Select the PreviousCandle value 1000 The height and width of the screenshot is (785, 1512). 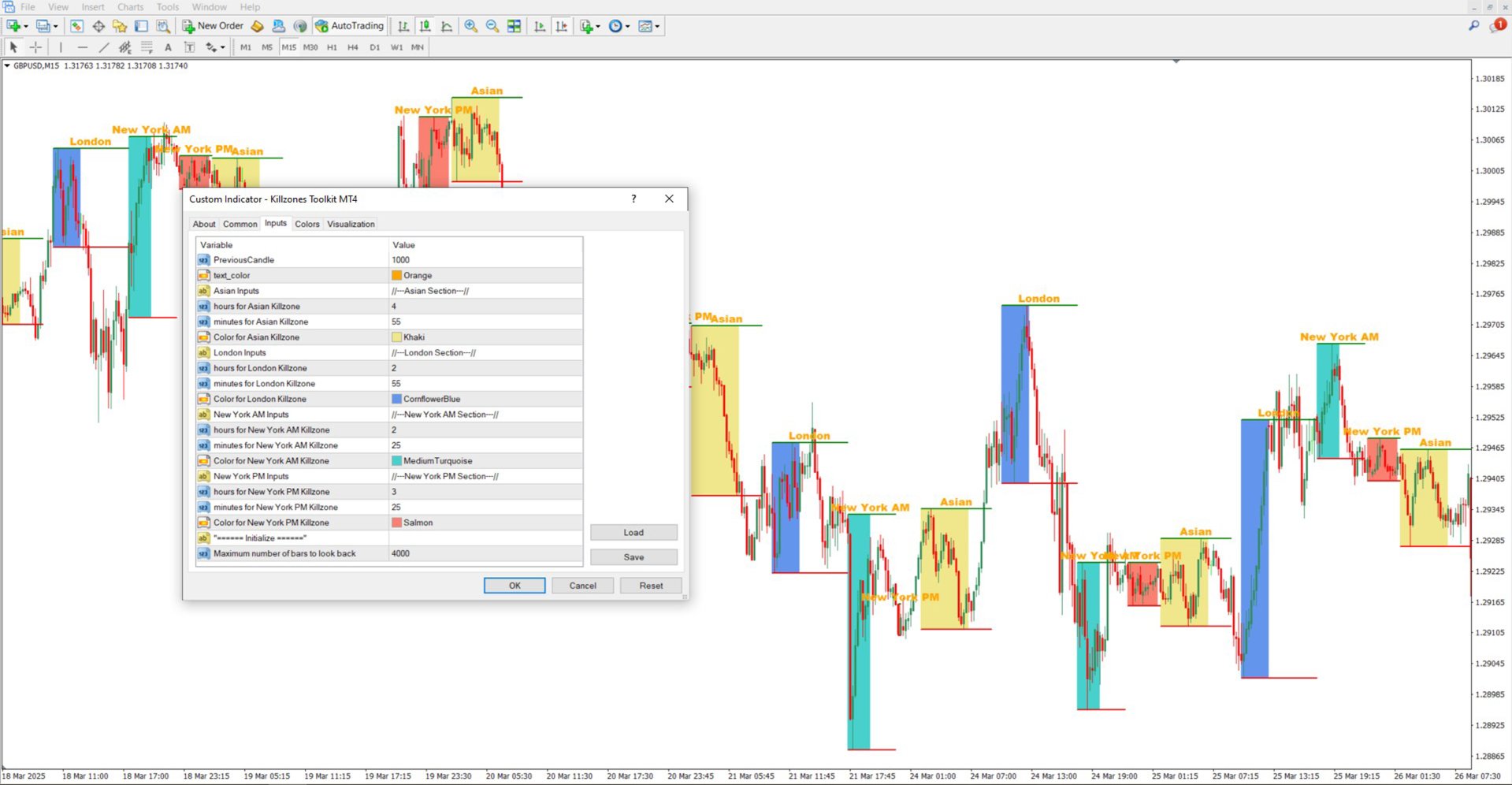coord(485,260)
